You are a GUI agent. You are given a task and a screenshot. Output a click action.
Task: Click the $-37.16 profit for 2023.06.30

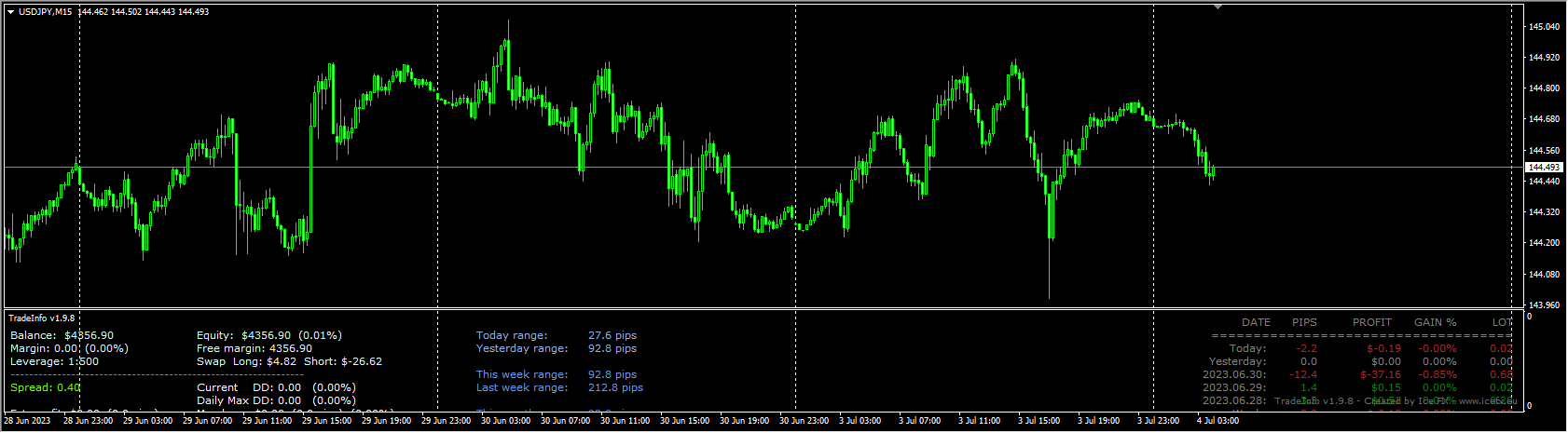coord(1381,374)
